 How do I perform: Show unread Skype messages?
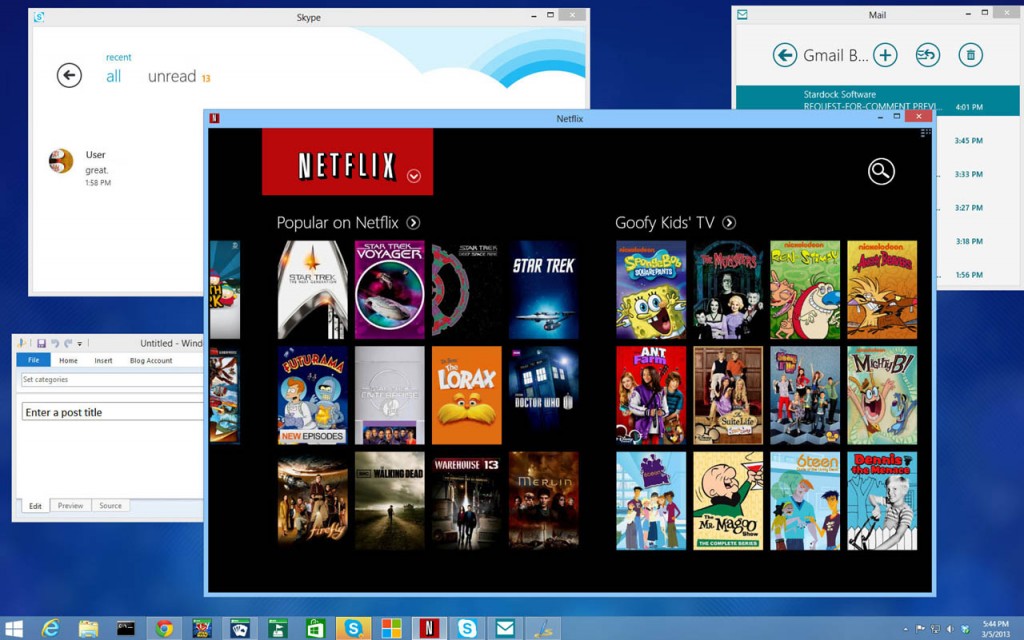[172, 76]
